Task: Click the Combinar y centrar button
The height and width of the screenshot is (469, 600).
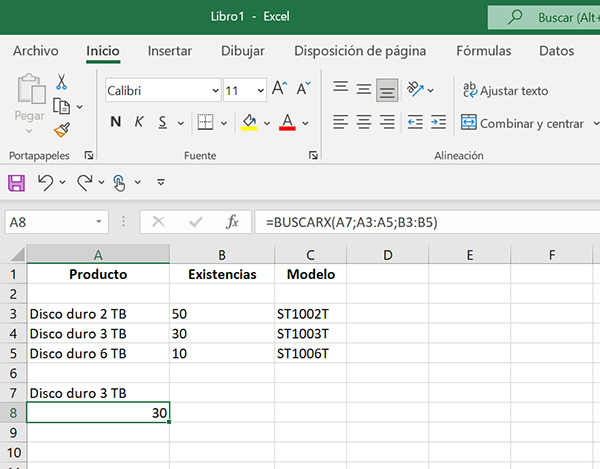Action: coord(522,124)
